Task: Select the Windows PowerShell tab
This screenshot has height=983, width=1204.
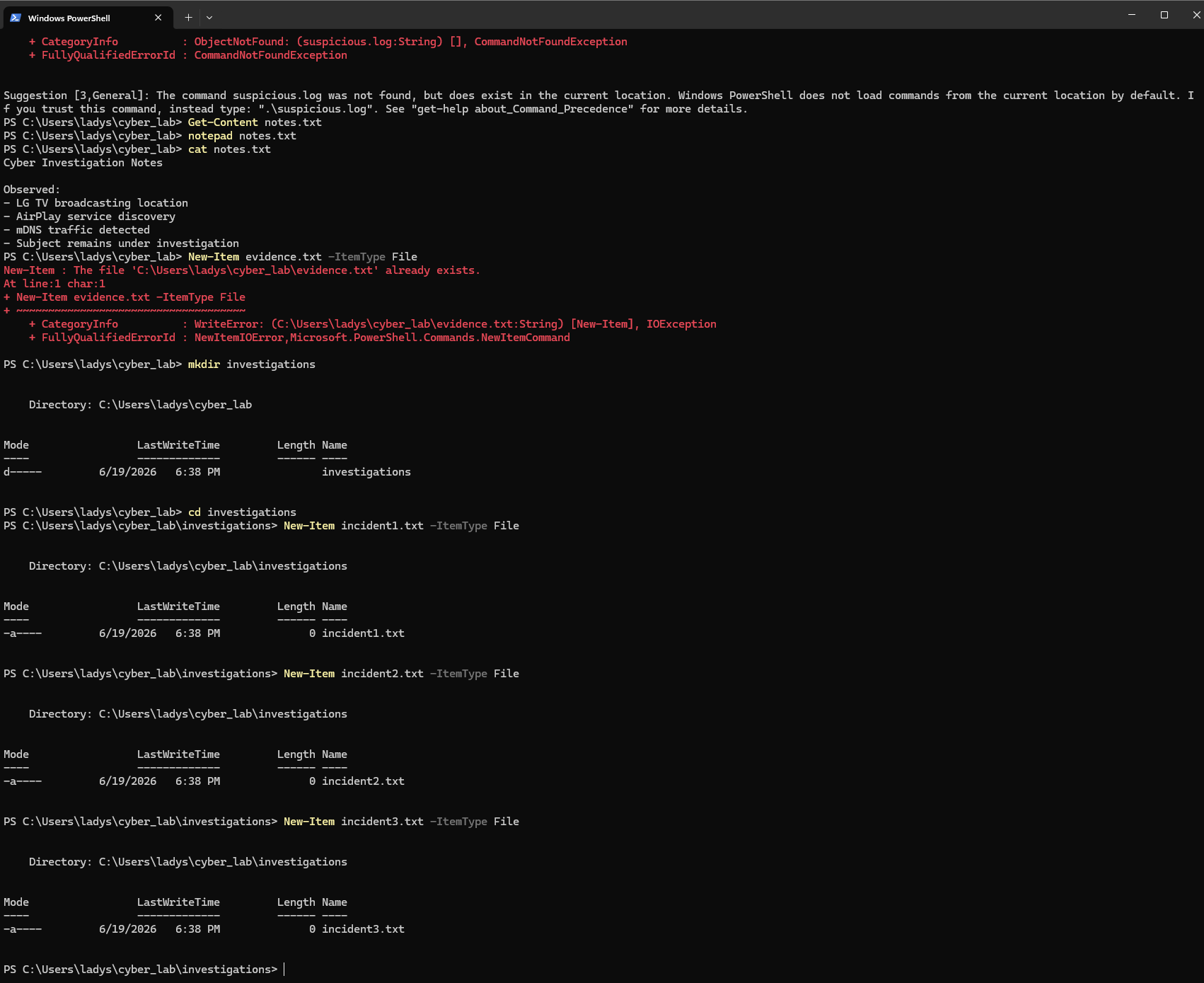Action: 86,18
